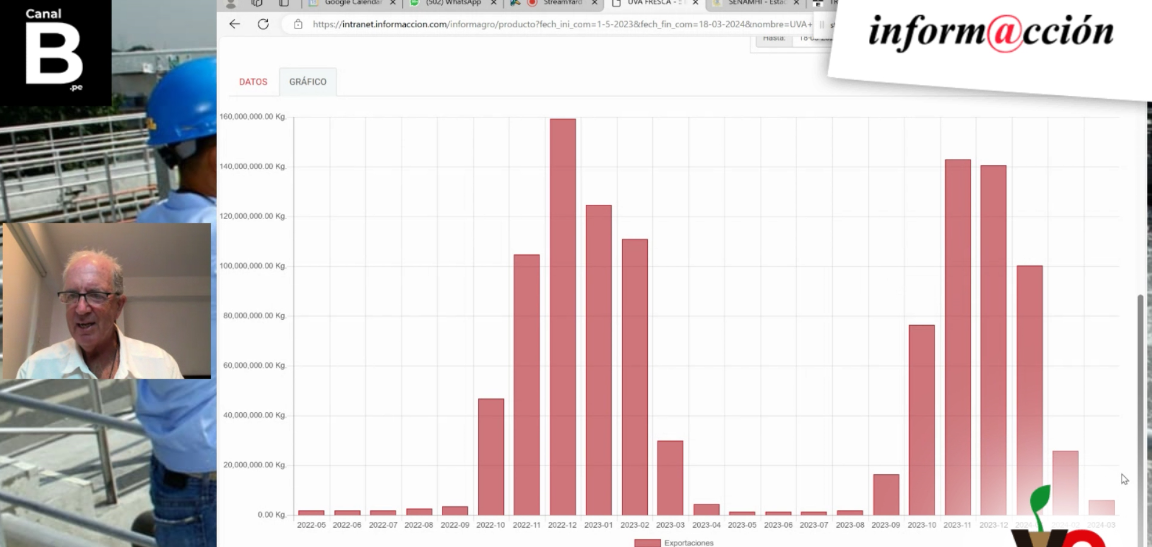
Task: Select the 2022-11 export bar
Action: 527,385
